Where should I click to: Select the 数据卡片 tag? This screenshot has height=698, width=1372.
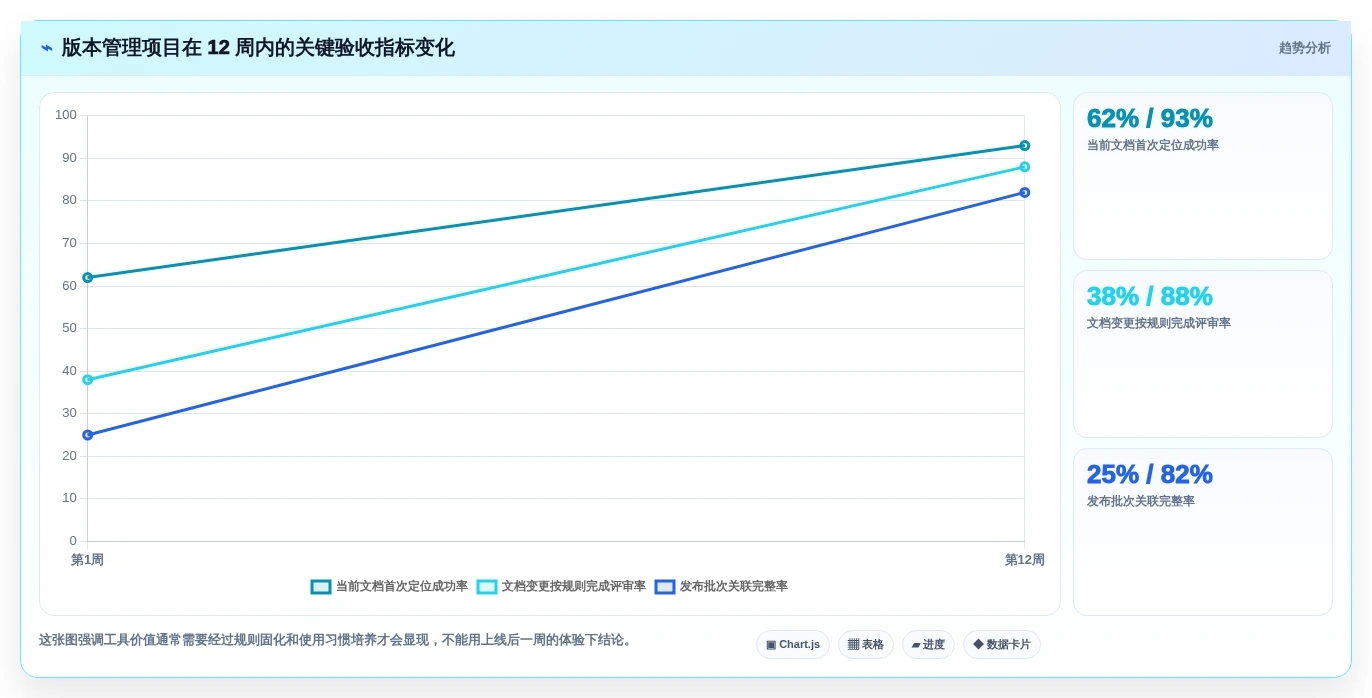coord(1002,645)
